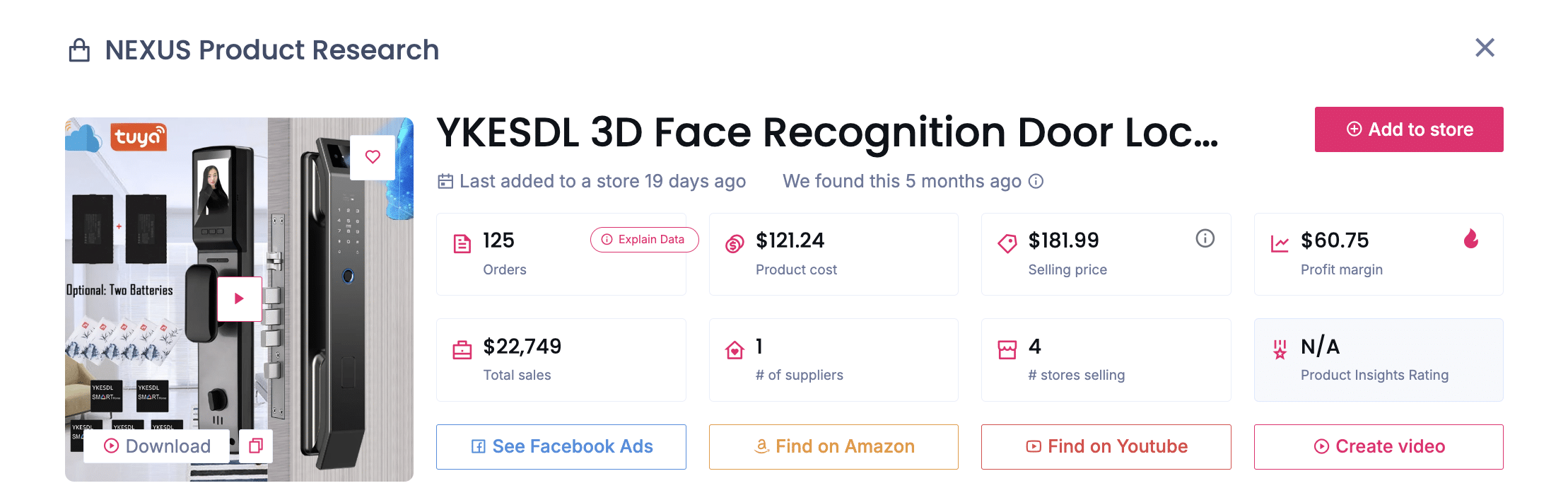Click the stores selling shop icon
Image resolution: width=1568 pixels, height=488 pixels.
1007,350
